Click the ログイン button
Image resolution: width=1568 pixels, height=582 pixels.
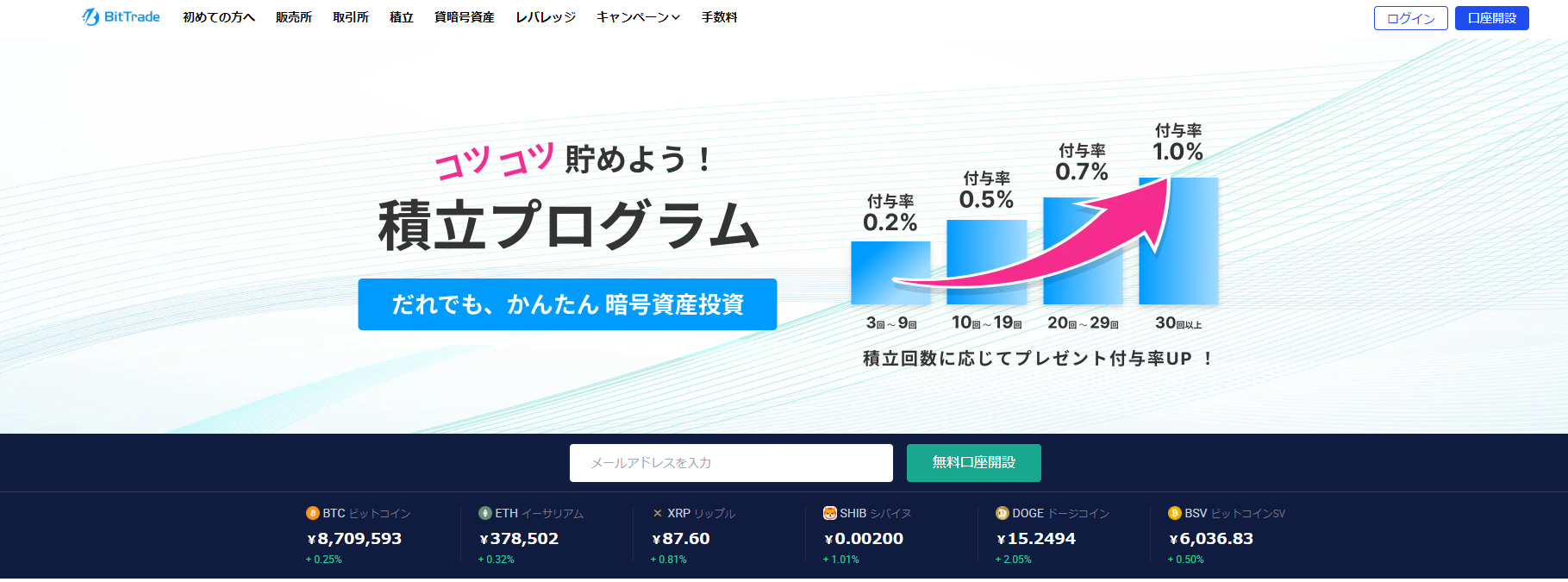(1410, 18)
